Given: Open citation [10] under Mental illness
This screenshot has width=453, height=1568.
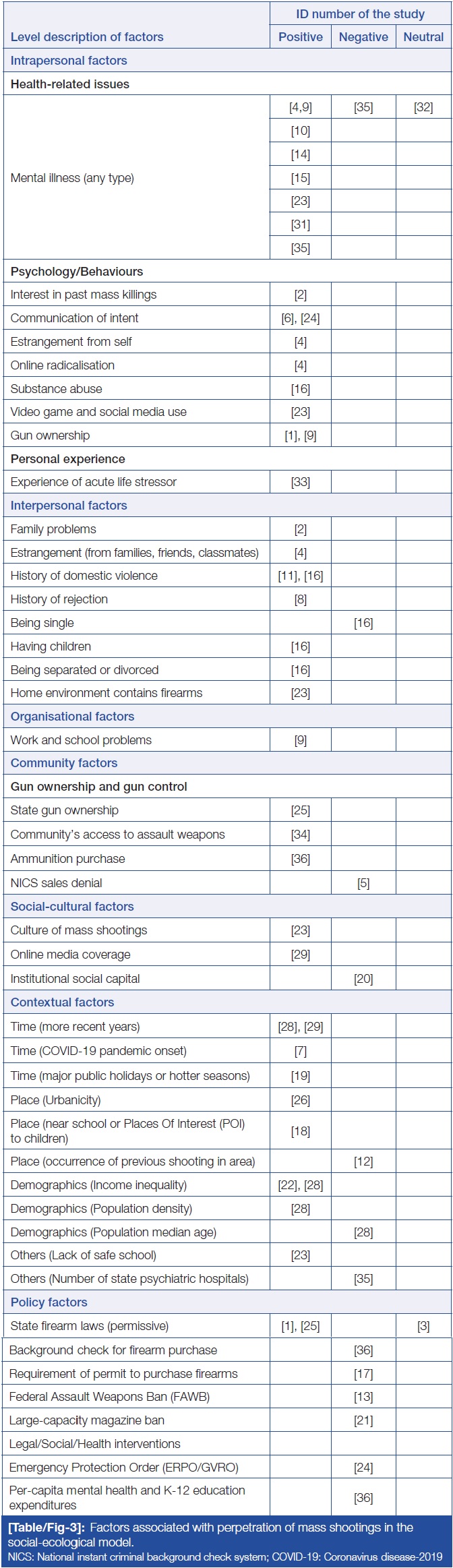Looking at the screenshot, I should click(301, 131).
